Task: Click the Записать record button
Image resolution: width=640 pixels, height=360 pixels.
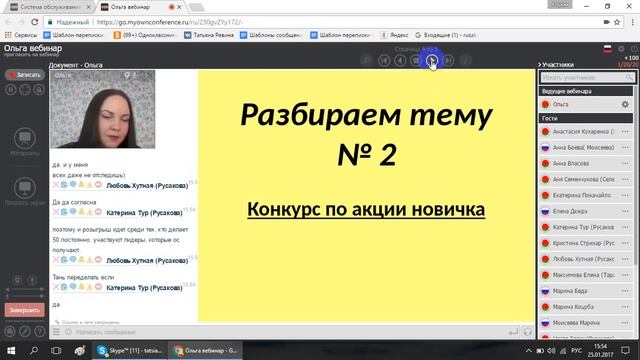Action: point(24,75)
